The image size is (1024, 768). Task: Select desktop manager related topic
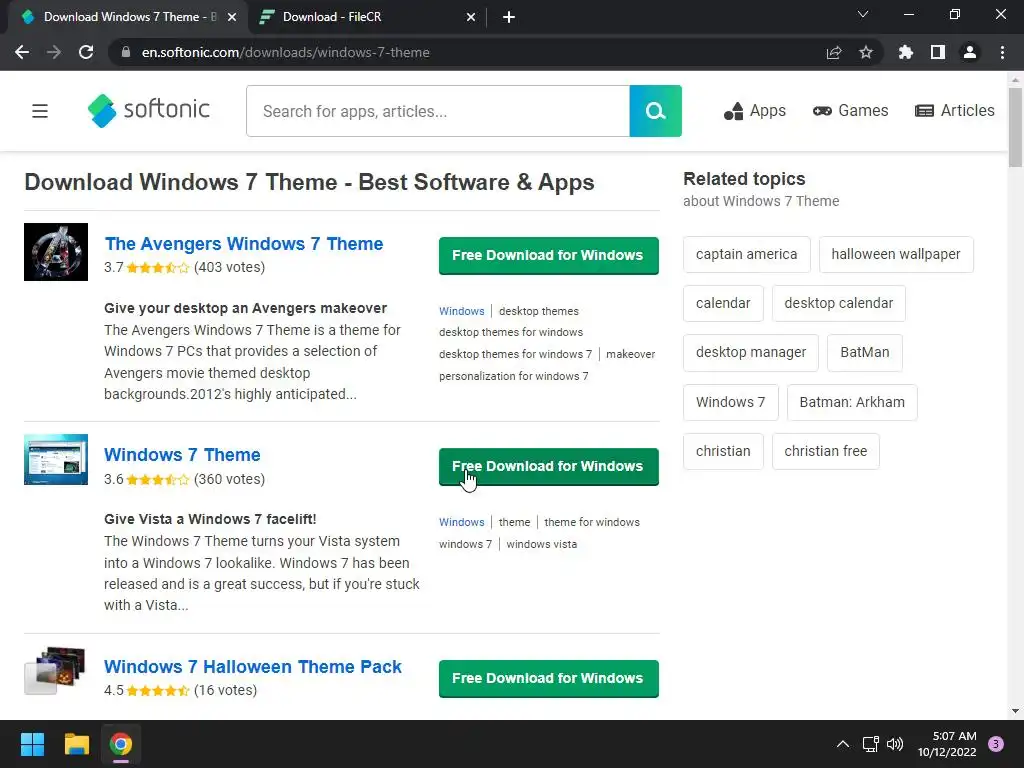(x=751, y=353)
